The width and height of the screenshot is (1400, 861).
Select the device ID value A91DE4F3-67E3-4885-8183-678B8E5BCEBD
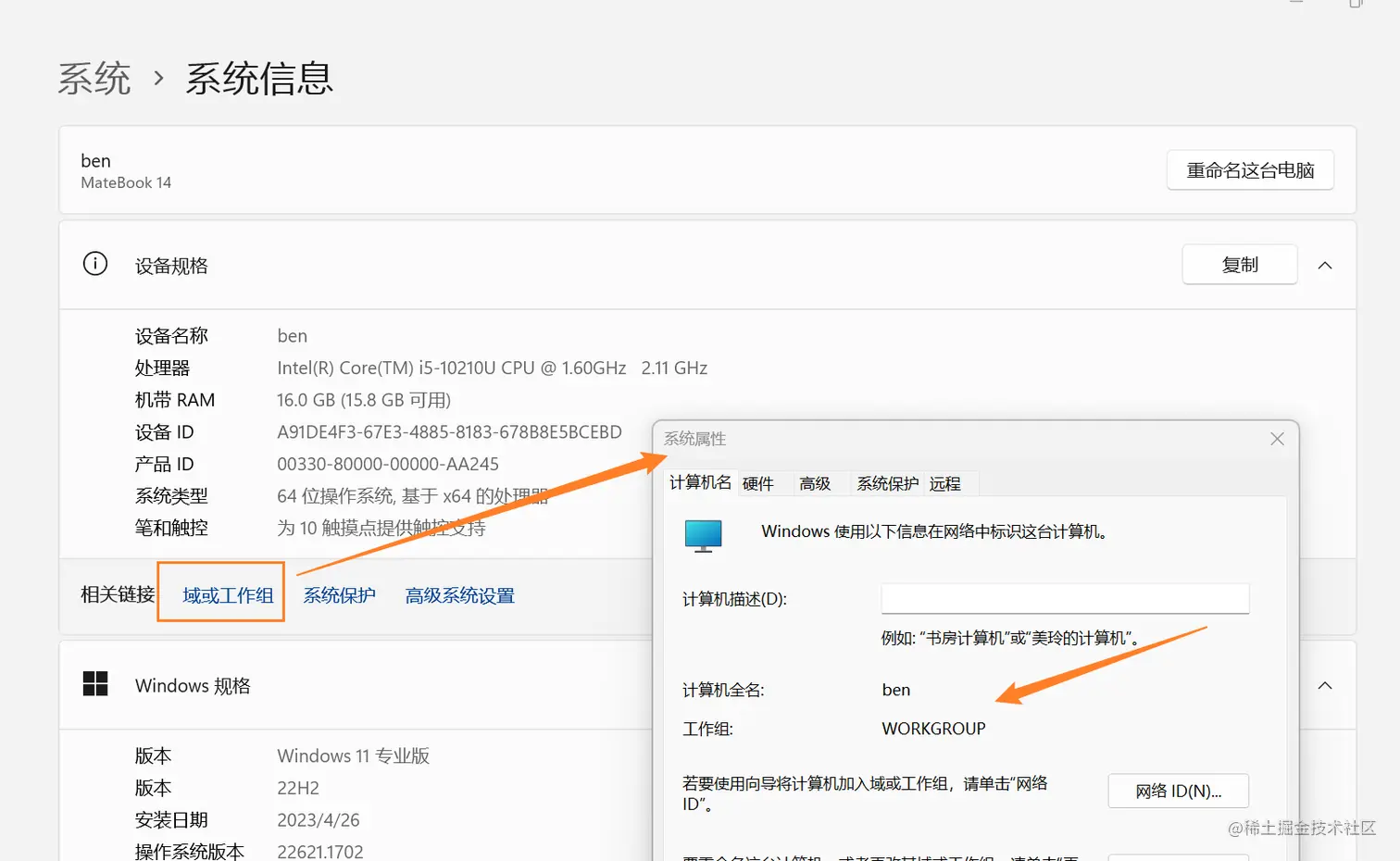[x=449, y=432]
